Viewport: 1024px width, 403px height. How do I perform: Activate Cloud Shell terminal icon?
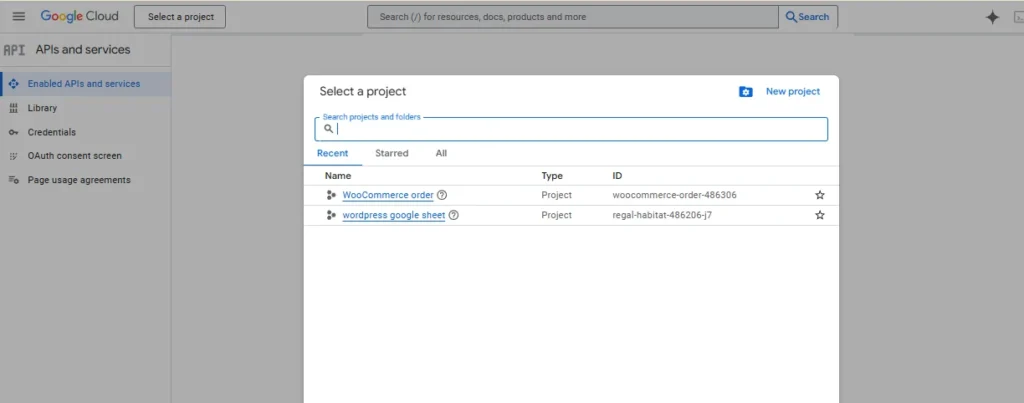[1018, 18]
